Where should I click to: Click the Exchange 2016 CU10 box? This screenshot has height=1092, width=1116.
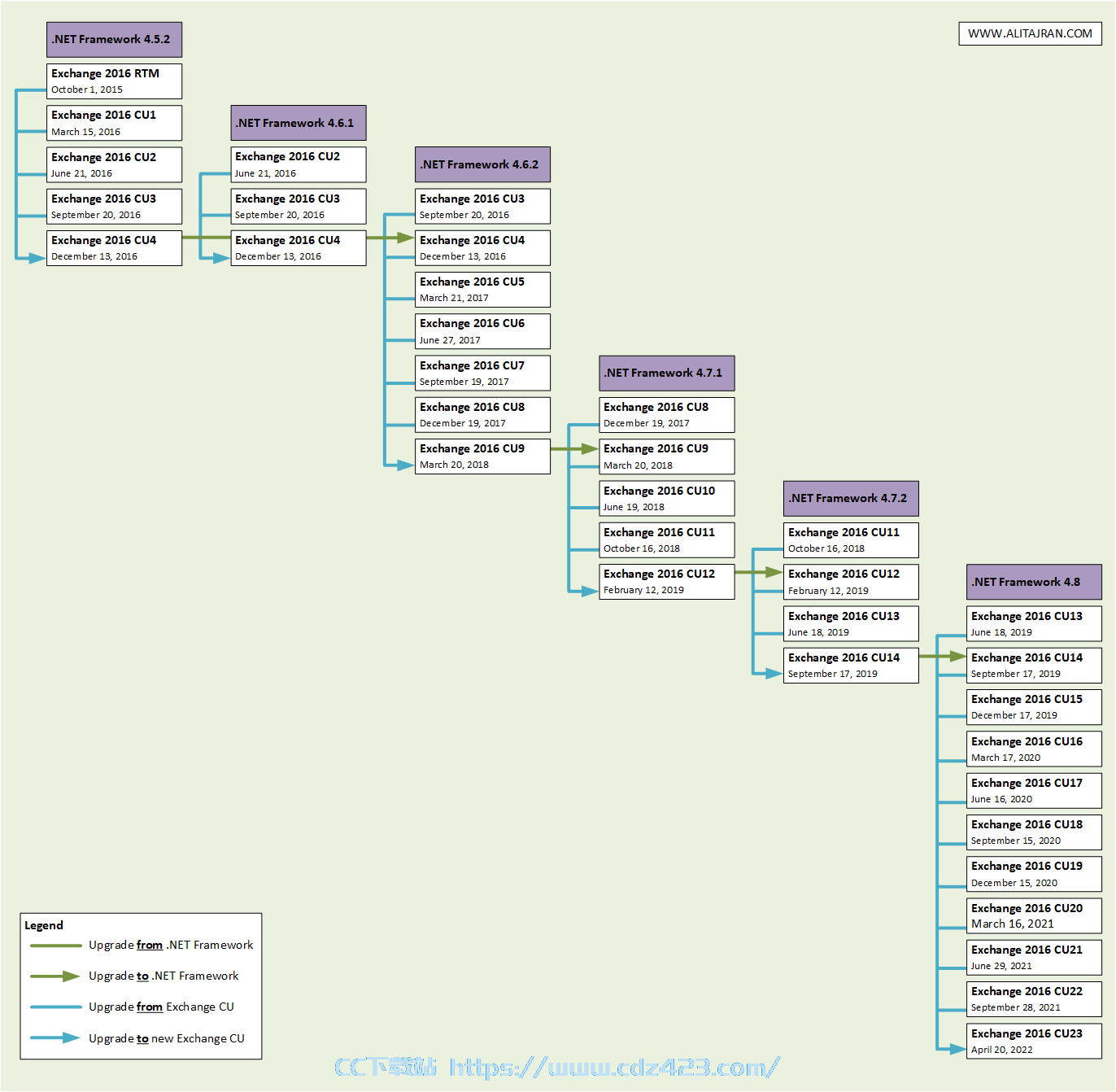[x=667, y=498]
